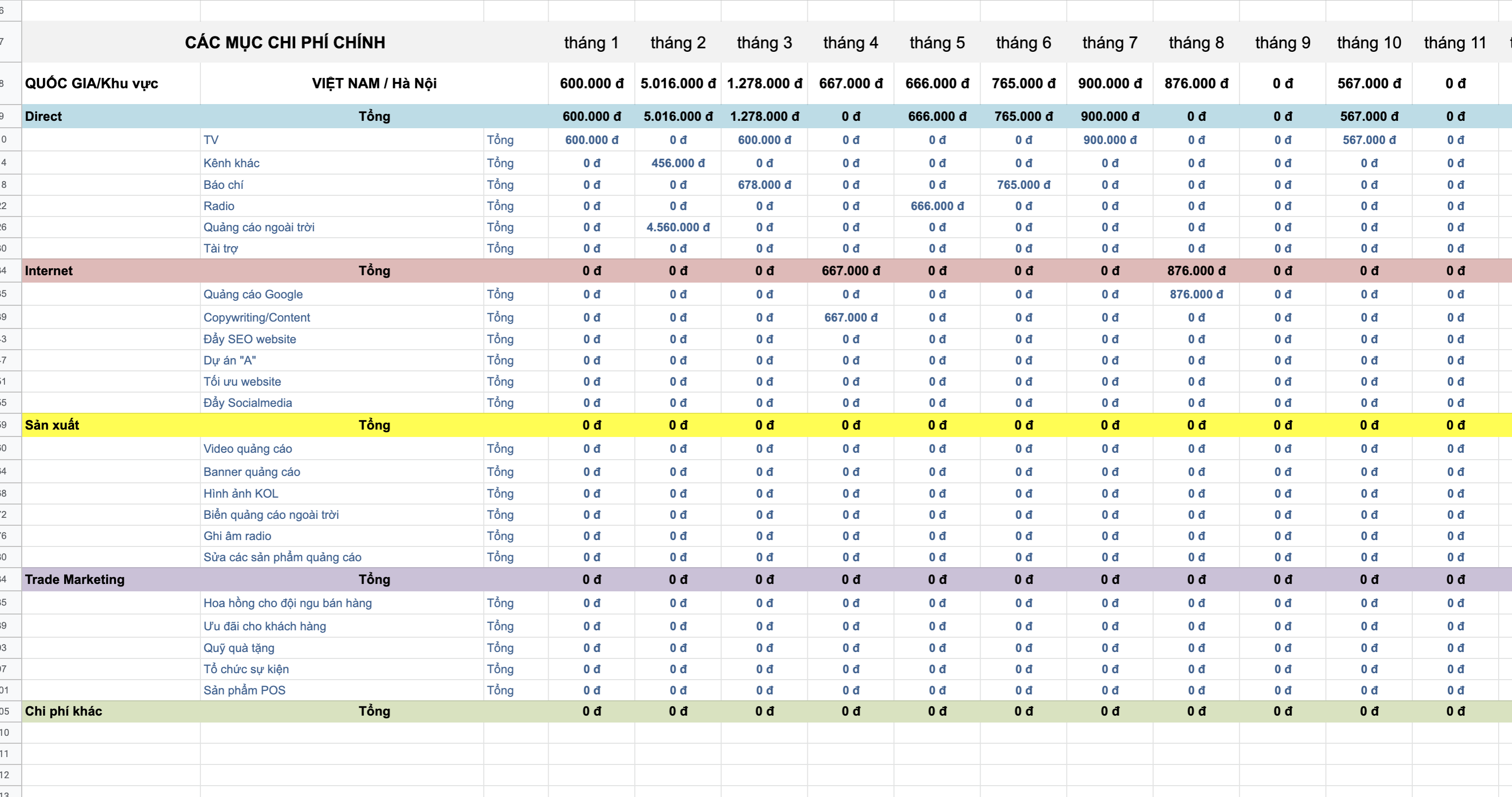1512x797 pixels.
Task: Click the VIỆT NAM / Hà Nội cell
Action: [374, 83]
